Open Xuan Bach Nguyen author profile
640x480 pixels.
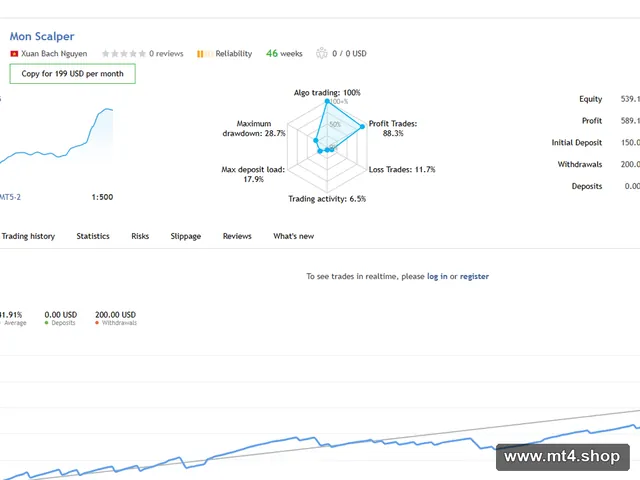pos(54,53)
